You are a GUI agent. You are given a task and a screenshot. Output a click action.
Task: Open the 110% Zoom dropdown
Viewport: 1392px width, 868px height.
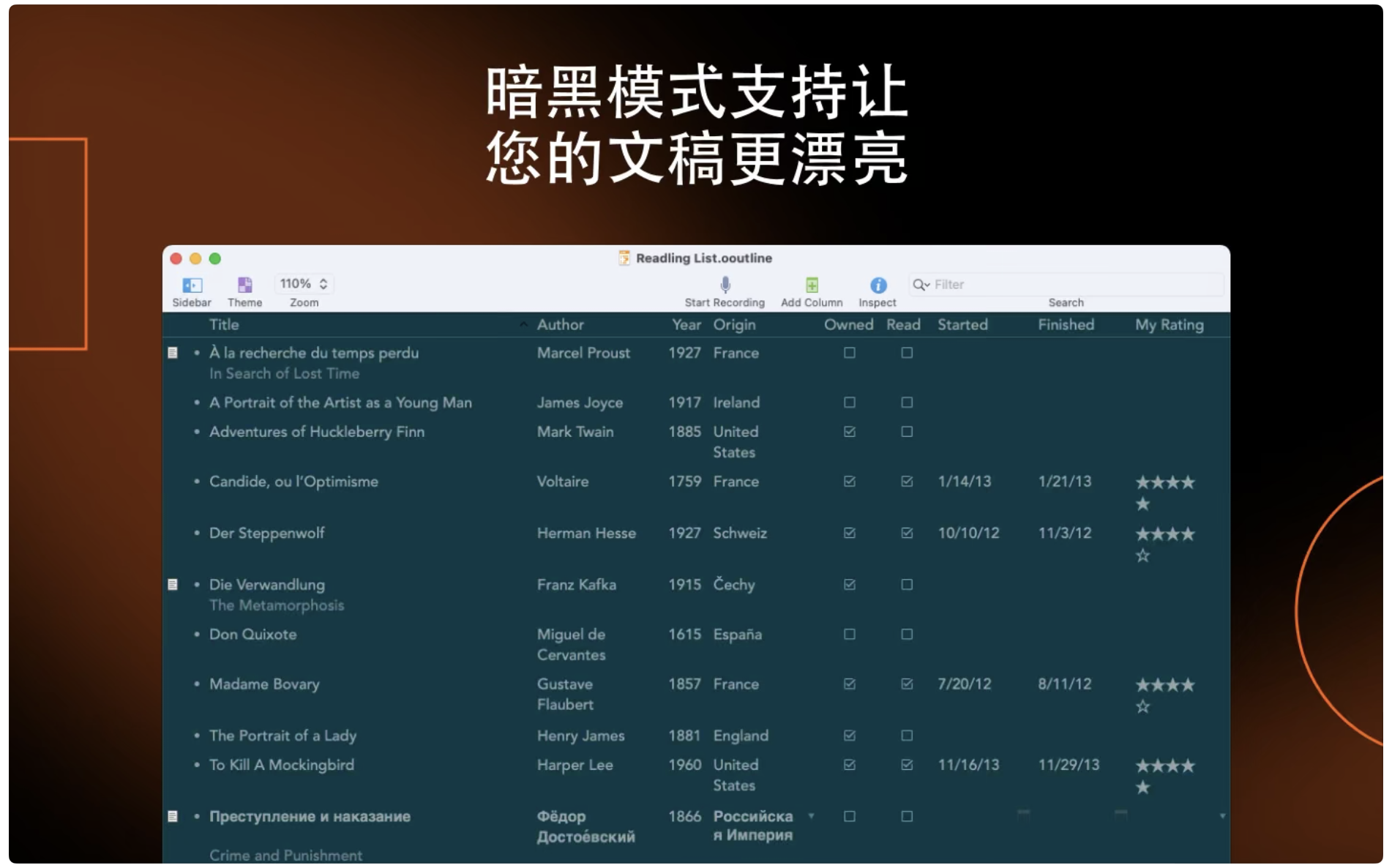tap(304, 284)
